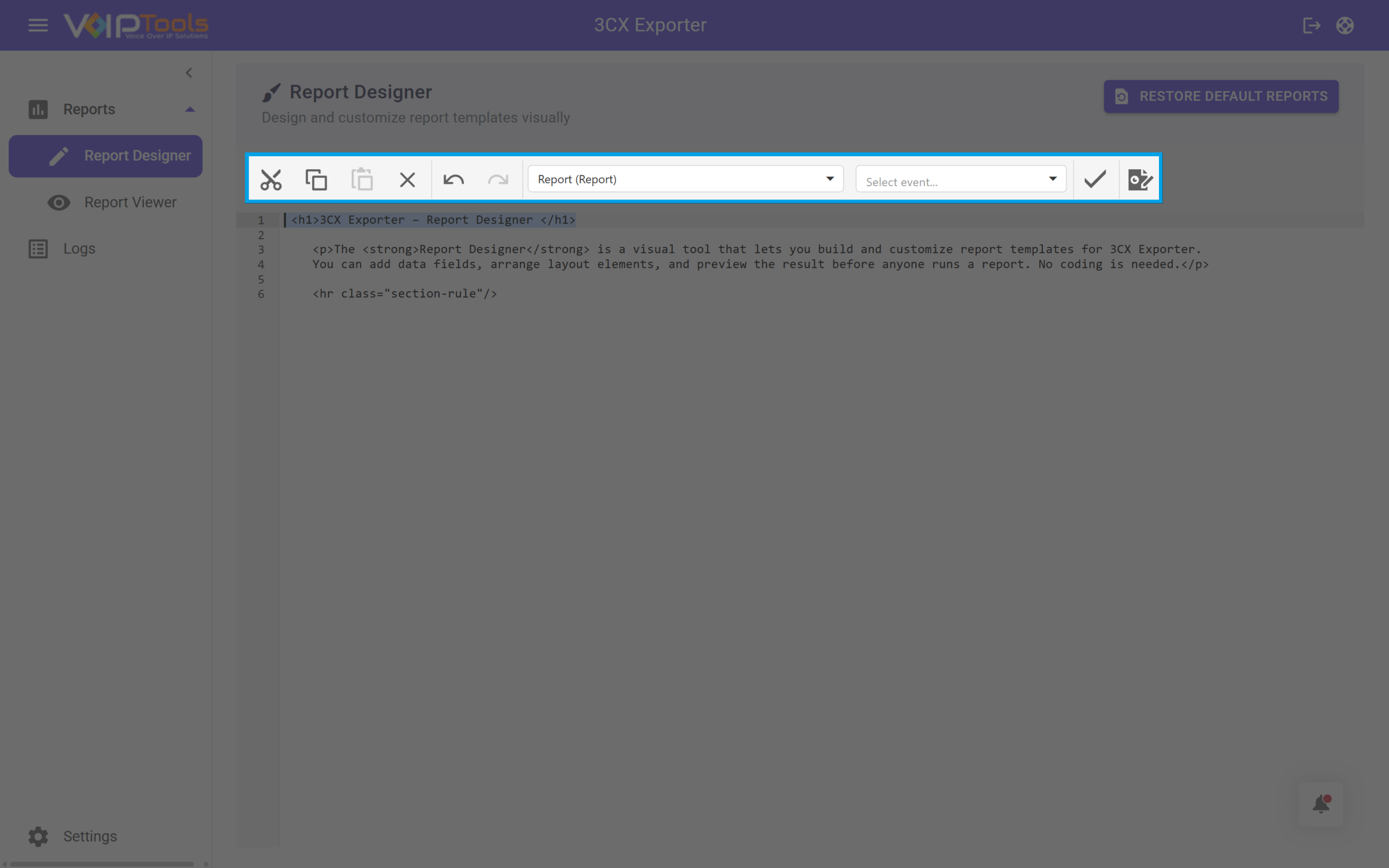
Task: Click the VoIPTools logo
Action: point(136,25)
